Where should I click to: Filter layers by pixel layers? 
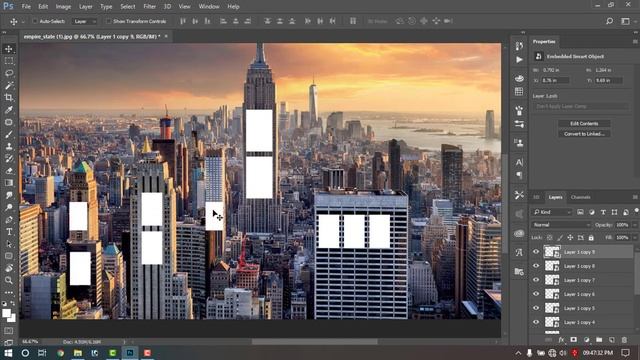click(x=580, y=212)
